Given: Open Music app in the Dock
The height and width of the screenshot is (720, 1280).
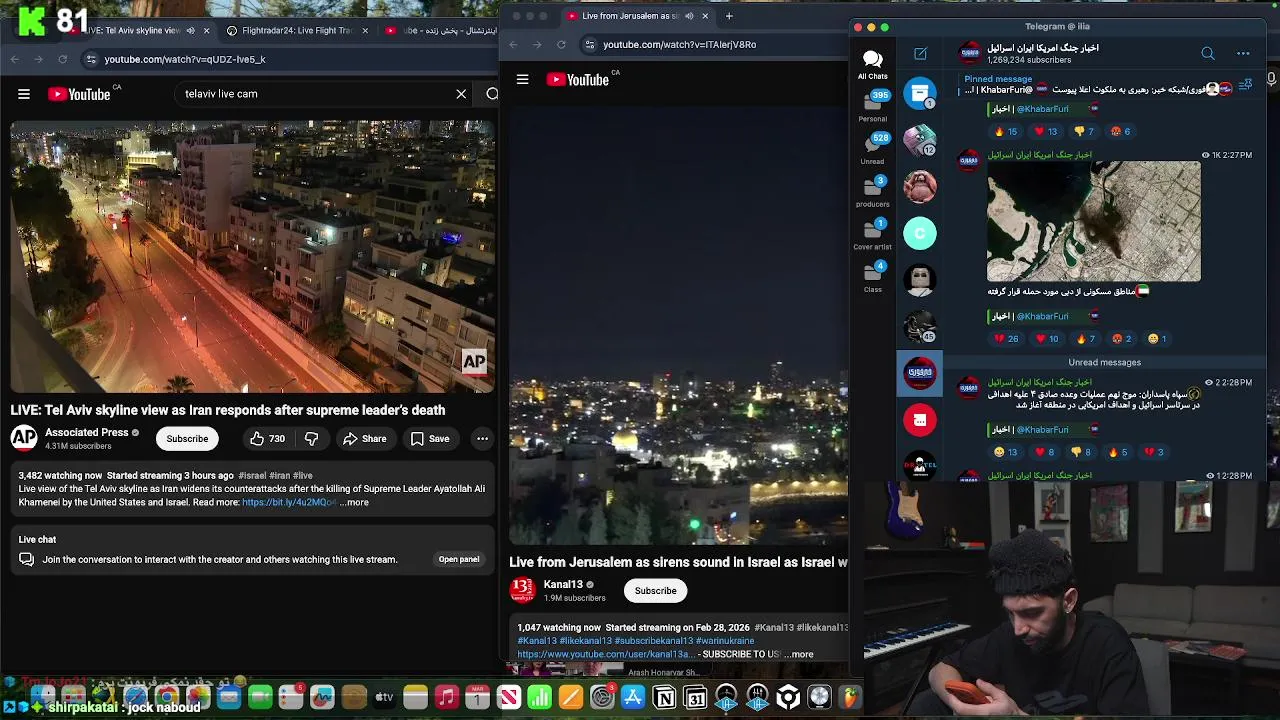Looking at the screenshot, I should pos(447,697).
